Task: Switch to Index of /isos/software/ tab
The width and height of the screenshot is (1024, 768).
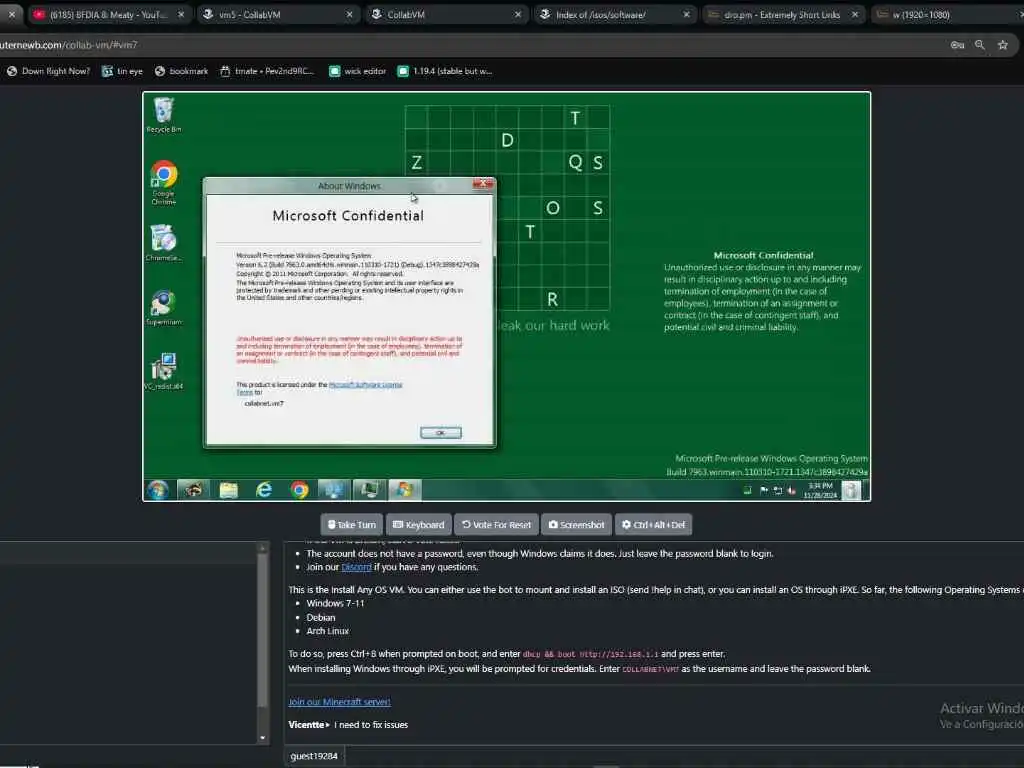Action: click(x=616, y=14)
